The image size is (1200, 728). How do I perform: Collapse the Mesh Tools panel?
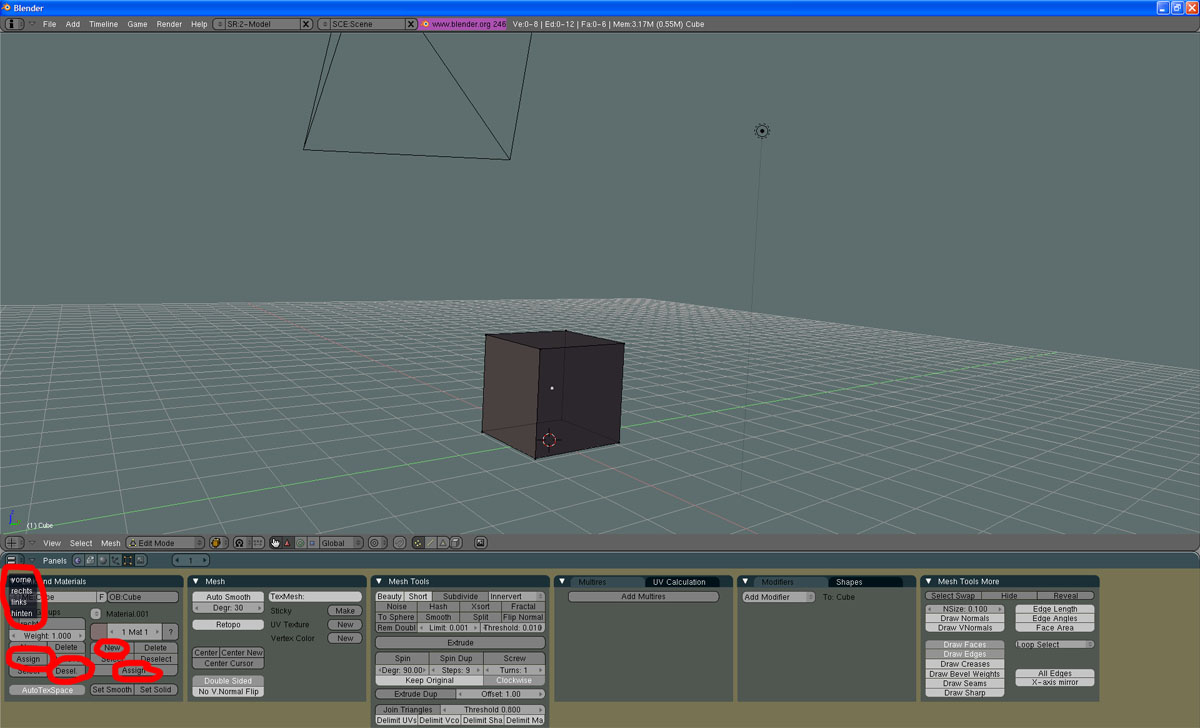(379, 581)
